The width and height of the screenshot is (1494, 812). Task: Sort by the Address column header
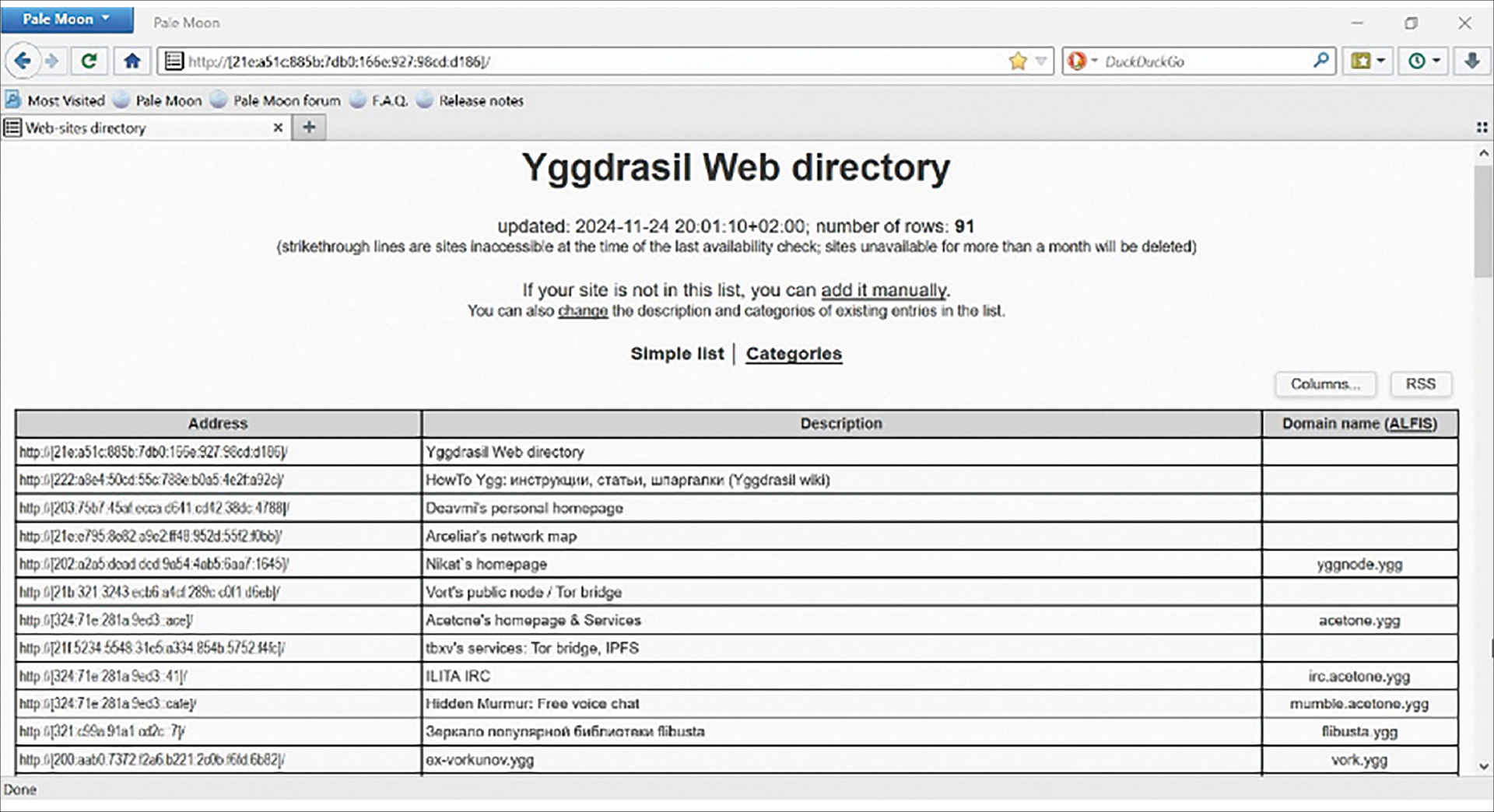[x=218, y=424]
